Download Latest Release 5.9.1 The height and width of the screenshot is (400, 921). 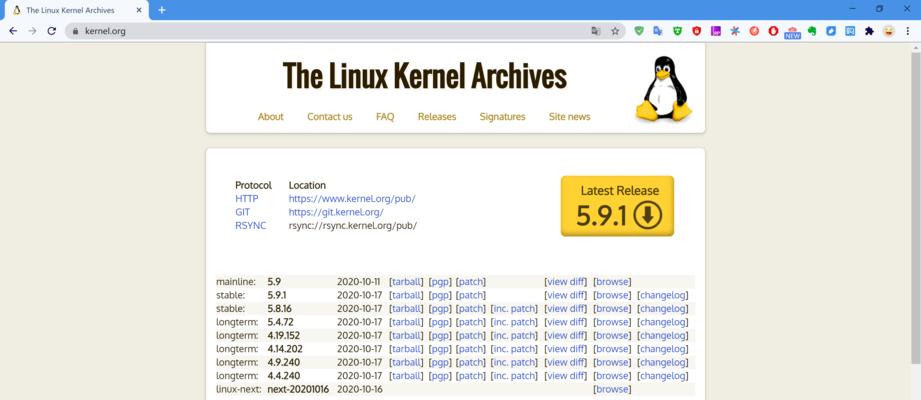coord(617,206)
